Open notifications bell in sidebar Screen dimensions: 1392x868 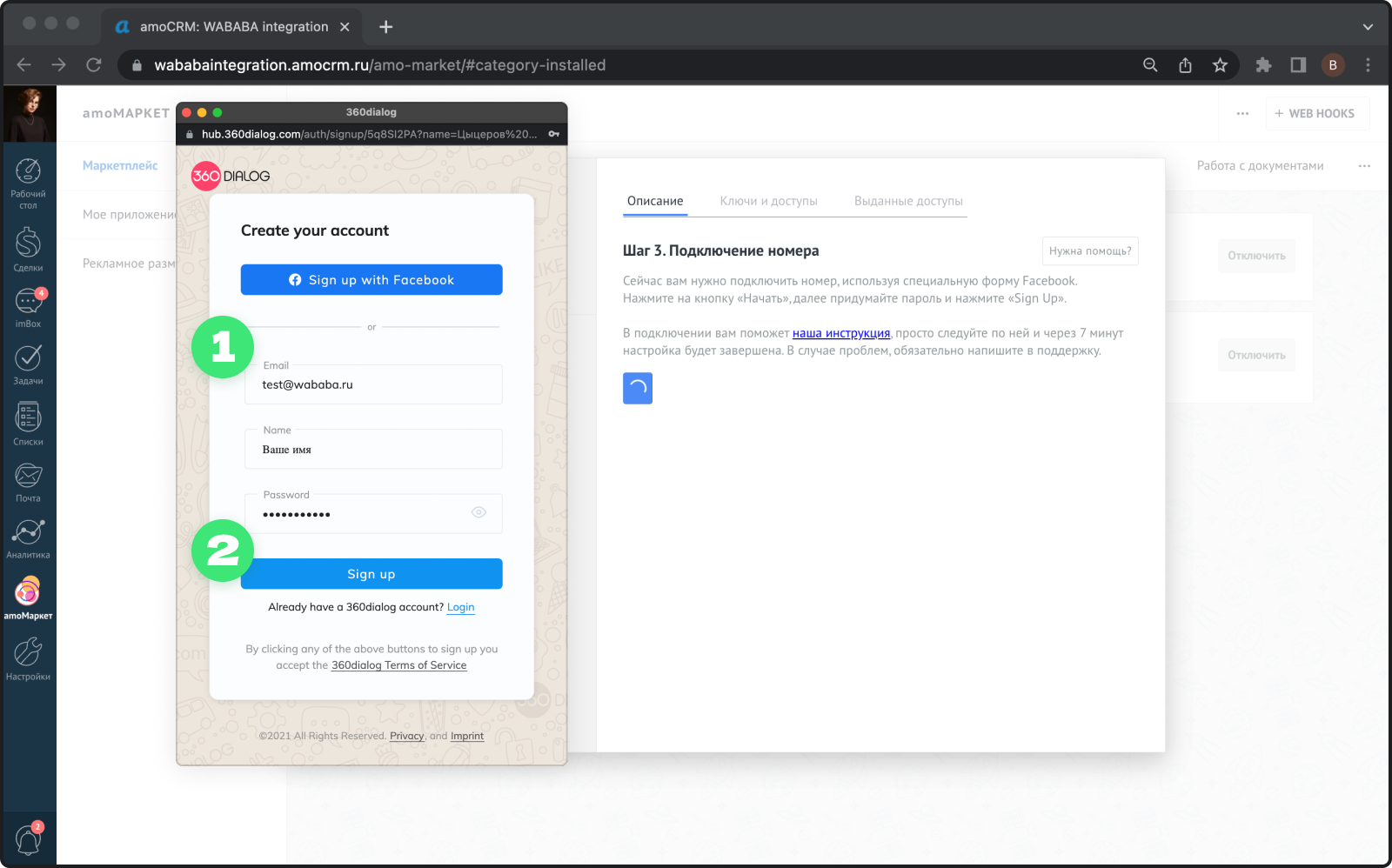28,839
